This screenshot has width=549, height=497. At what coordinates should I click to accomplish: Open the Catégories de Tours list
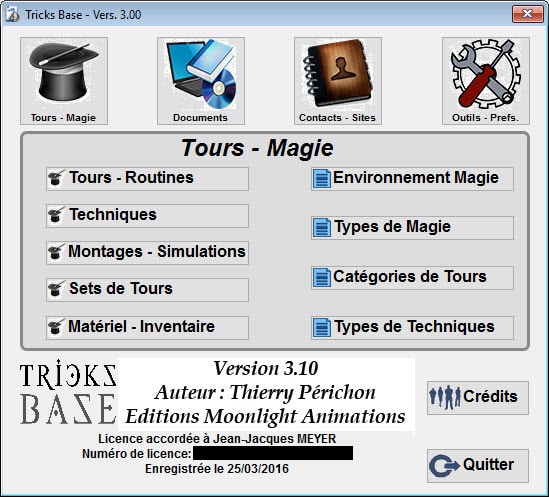(x=412, y=278)
